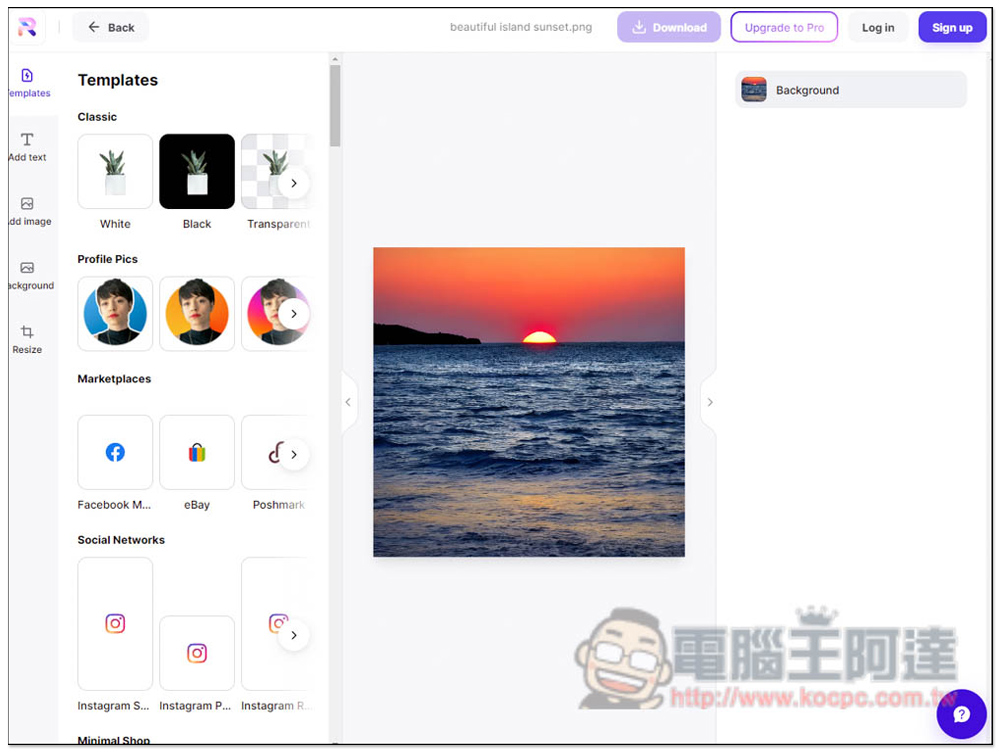The width and height of the screenshot is (1000, 753).
Task: Select the eBay marketplace template
Action: (x=197, y=453)
